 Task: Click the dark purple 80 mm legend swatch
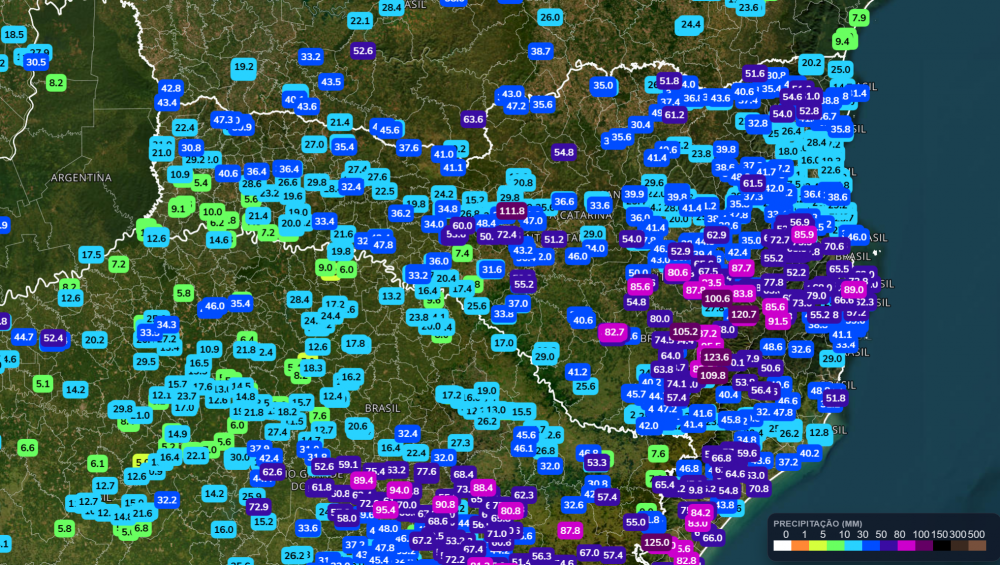click(x=888, y=545)
